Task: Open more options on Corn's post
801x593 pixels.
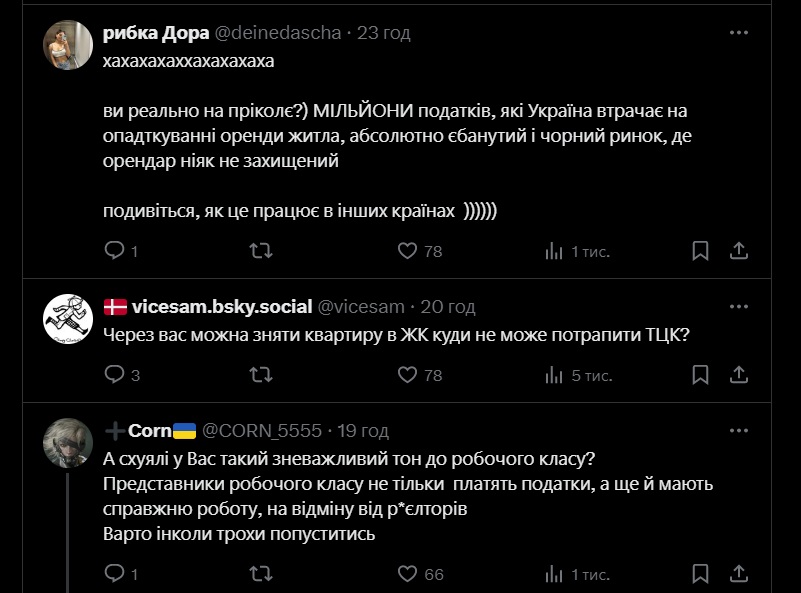Action: [x=738, y=430]
